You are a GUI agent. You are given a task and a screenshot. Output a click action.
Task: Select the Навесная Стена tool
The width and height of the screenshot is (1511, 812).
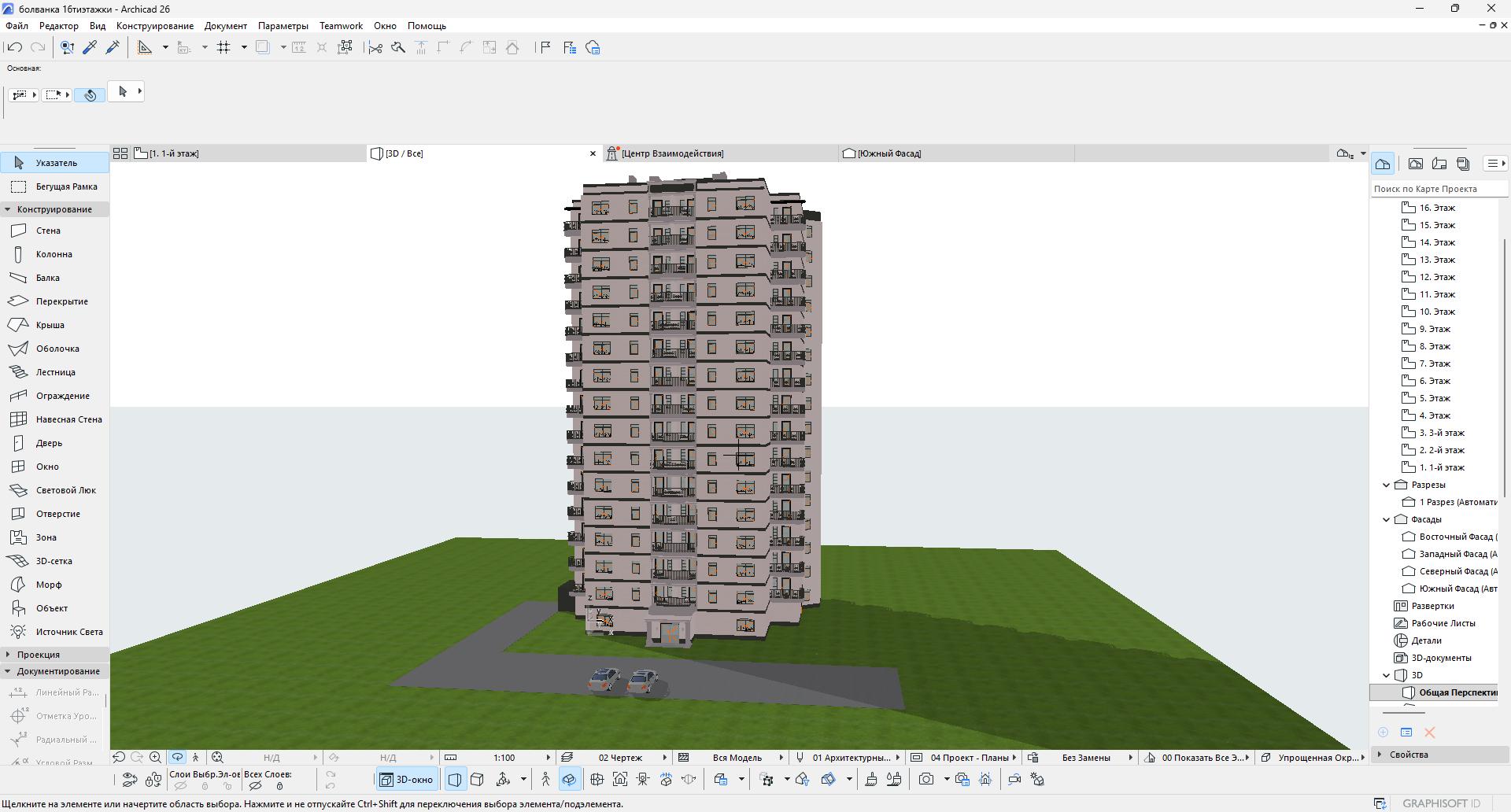coord(68,419)
